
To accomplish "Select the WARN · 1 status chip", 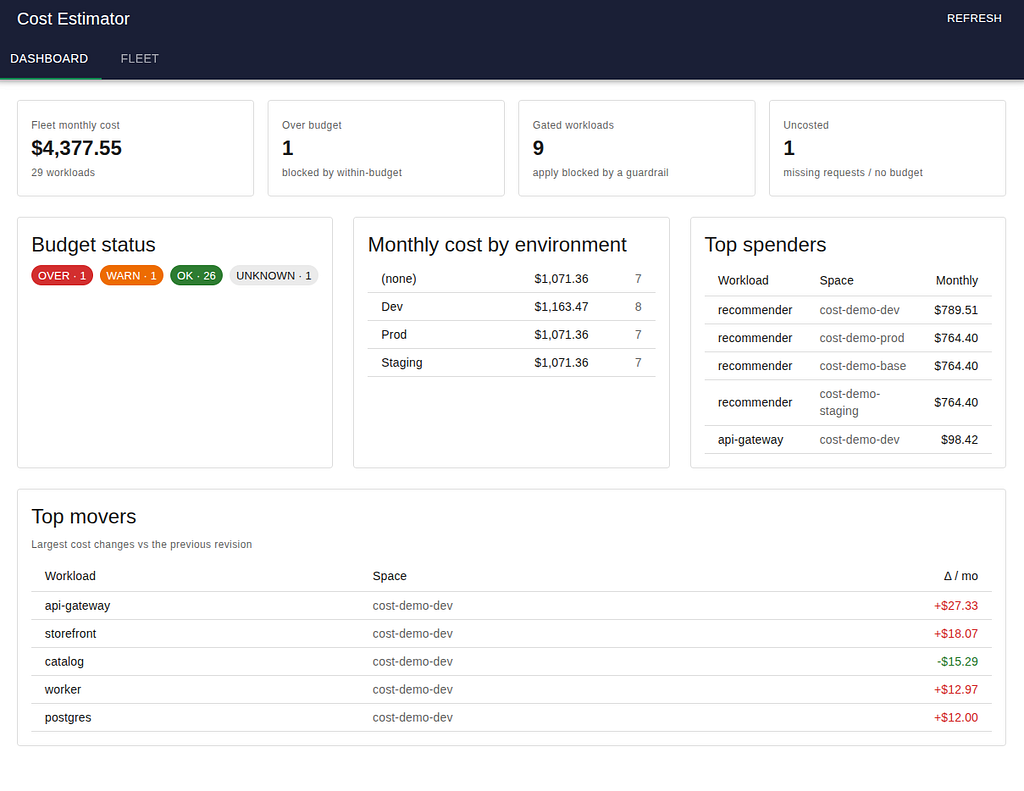I will (x=131, y=276).
